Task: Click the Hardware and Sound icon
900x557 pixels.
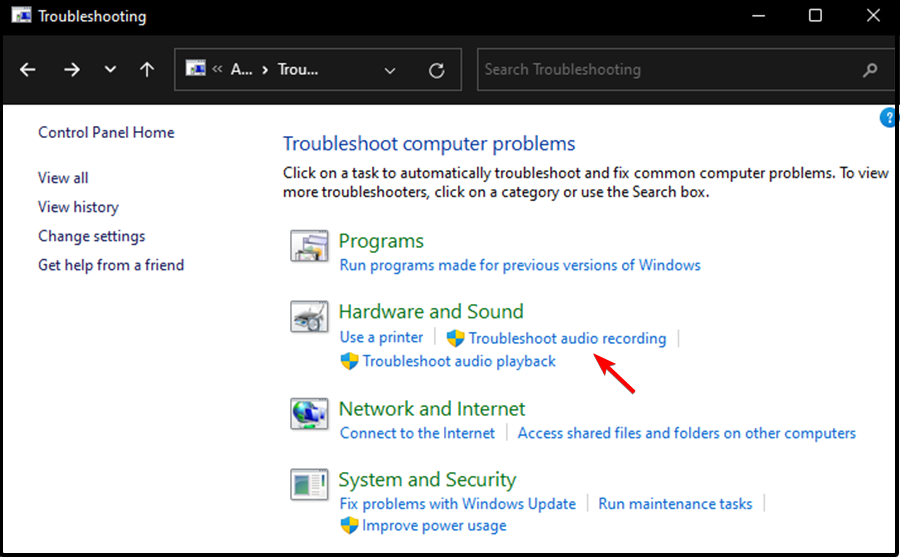Action: coord(309,317)
